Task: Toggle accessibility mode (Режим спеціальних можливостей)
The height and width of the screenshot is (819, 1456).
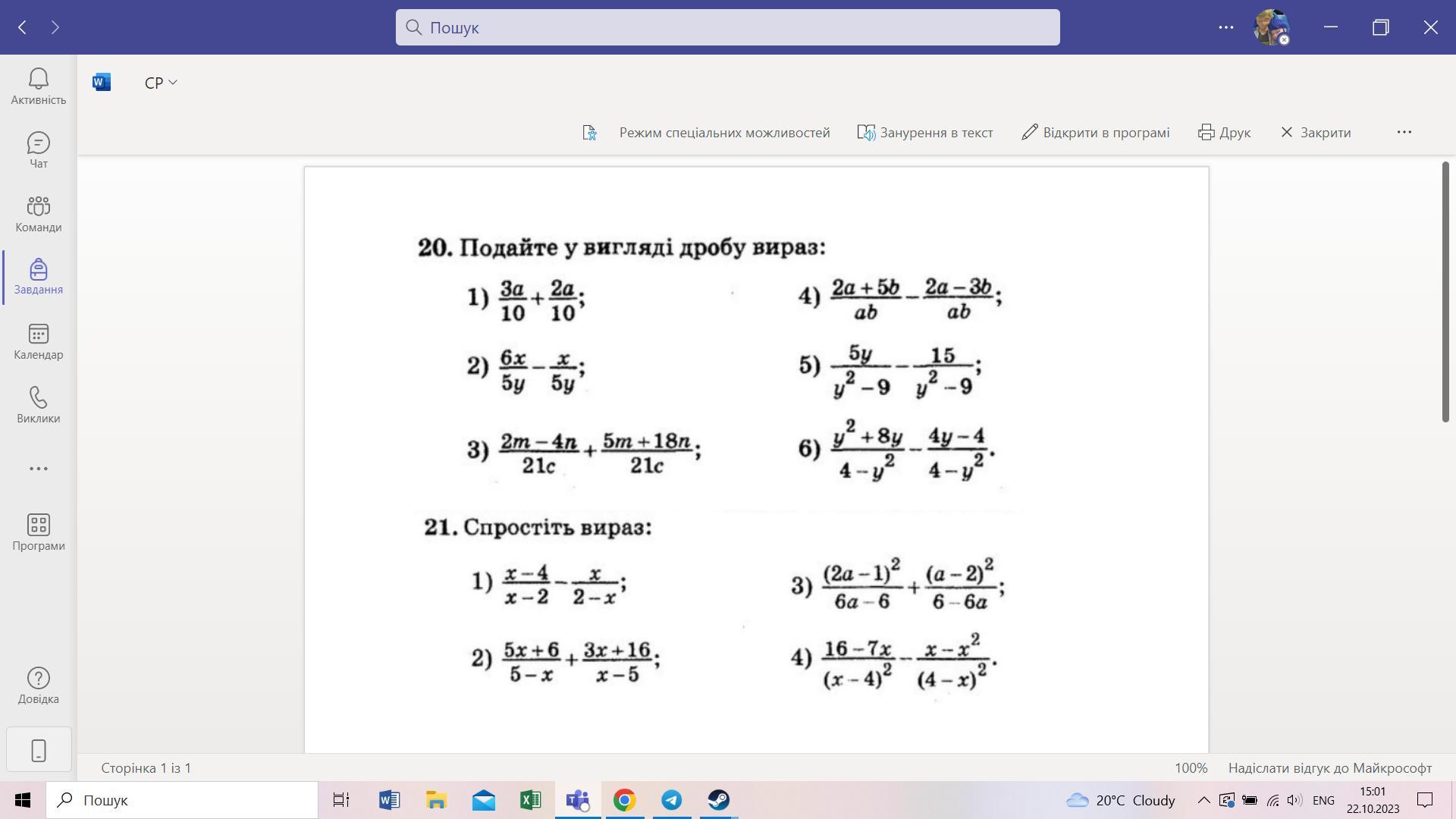Action: click(x=723, y=133)
